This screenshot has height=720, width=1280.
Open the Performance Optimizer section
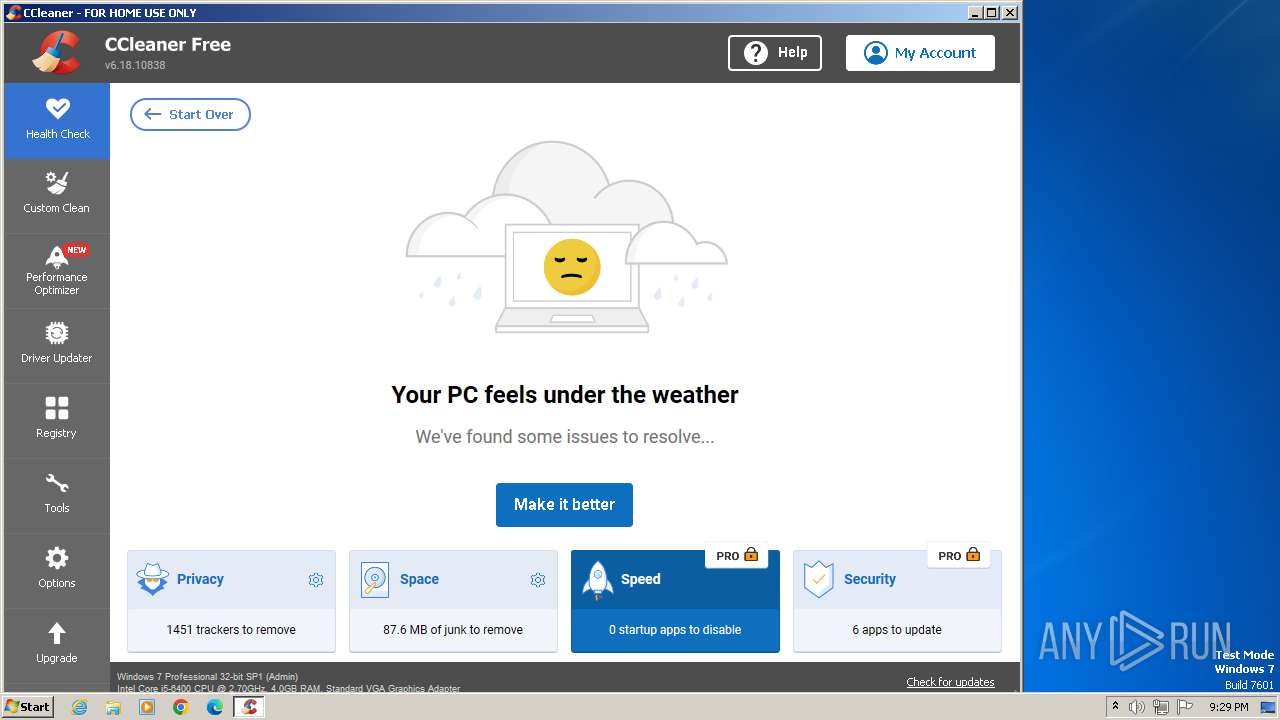point(57,270)
